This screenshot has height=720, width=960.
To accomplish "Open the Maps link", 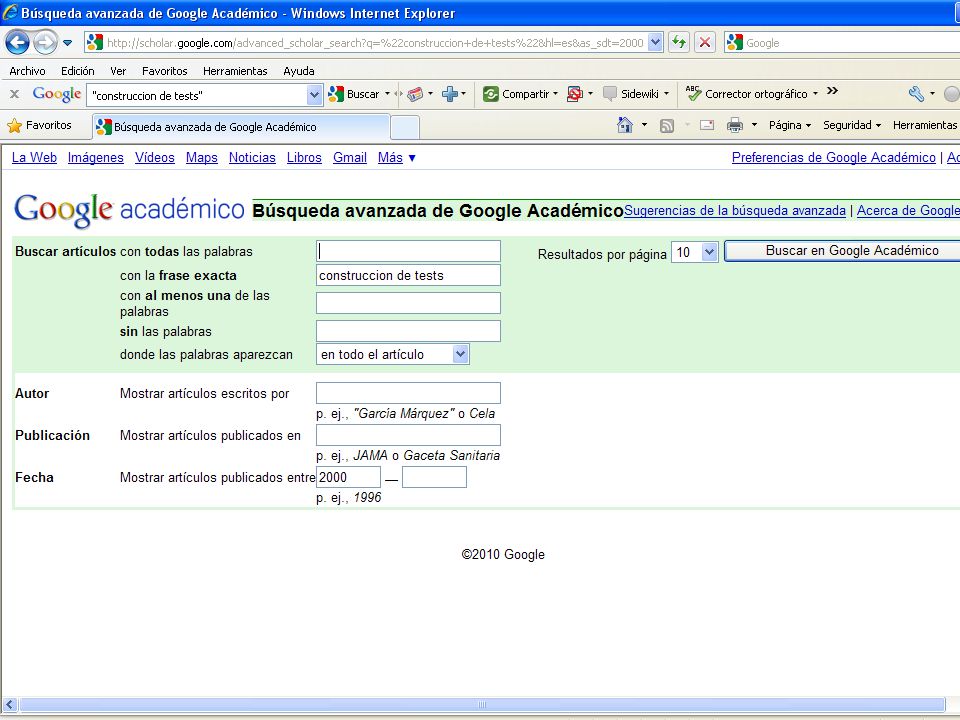I will [x=201, y=157].
